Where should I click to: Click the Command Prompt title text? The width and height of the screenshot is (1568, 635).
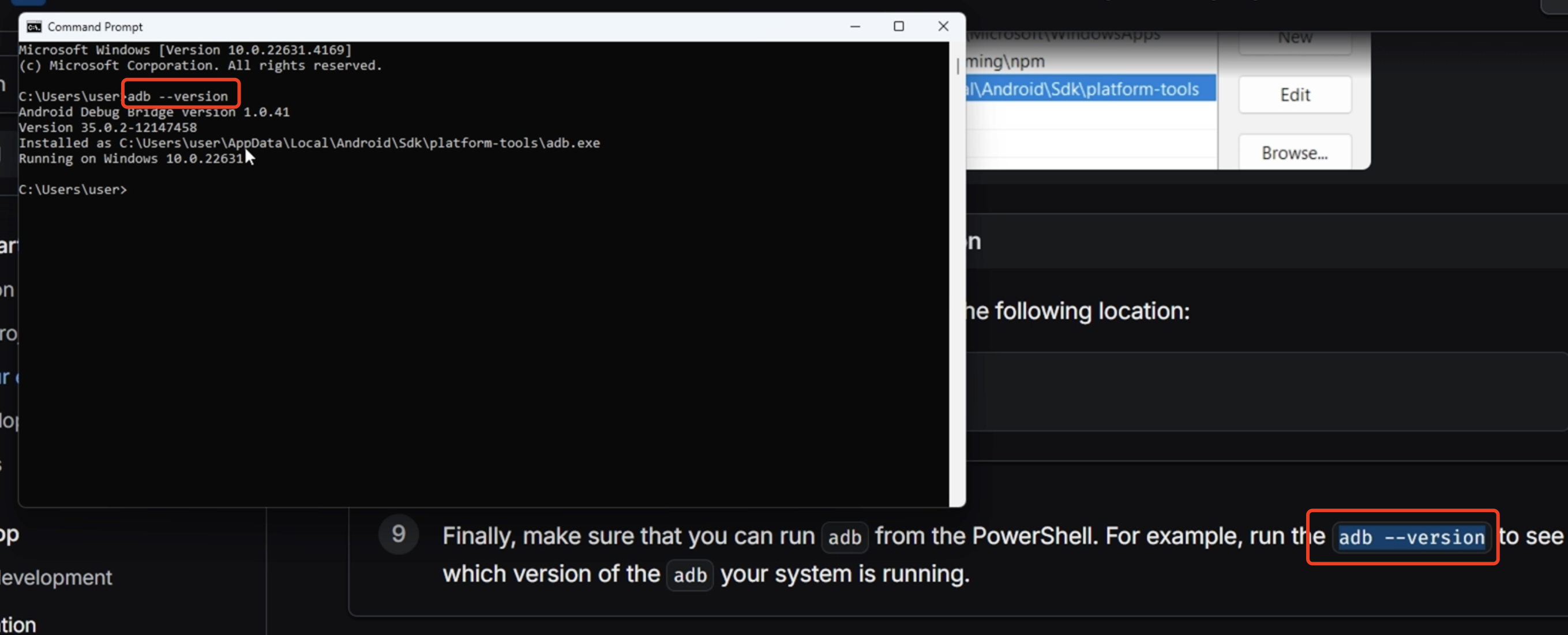(x=95, y=27)
